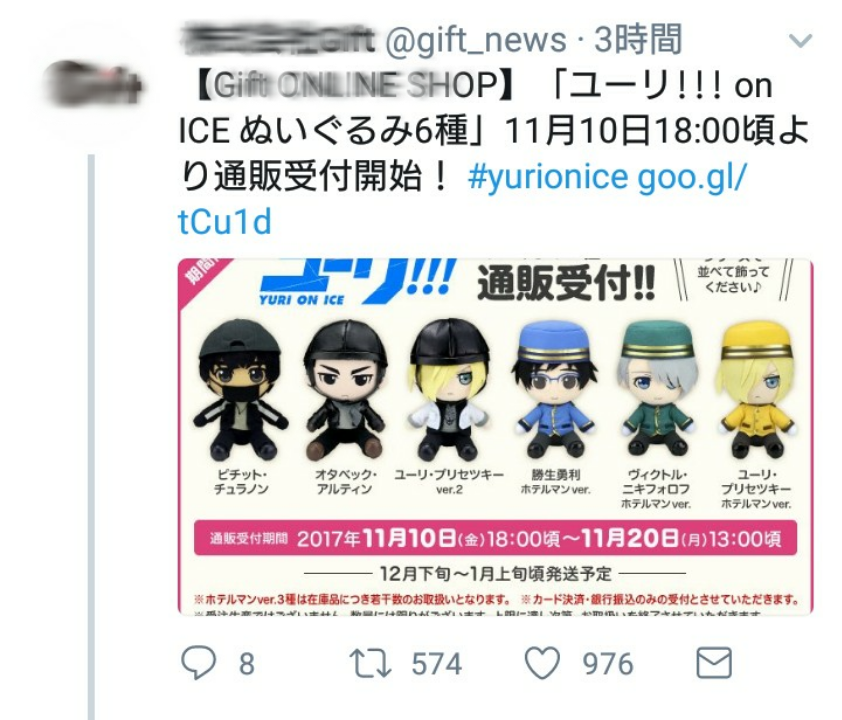Open the Yuri on Ice plush image
Image resolution: width=842 pixels, height=720 pixels.
coord(495,436)
